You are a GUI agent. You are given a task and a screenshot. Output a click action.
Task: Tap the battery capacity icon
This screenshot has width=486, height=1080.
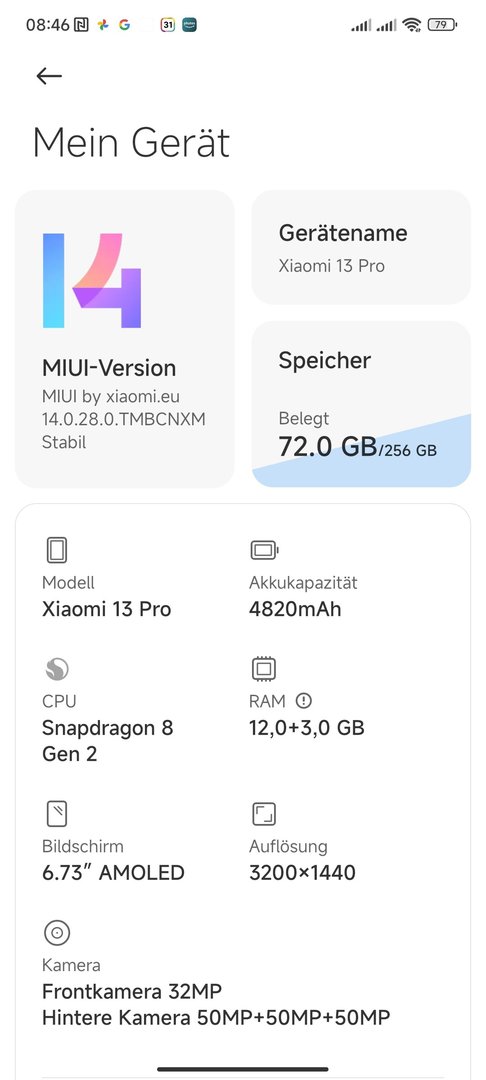(x=264, y=550)
